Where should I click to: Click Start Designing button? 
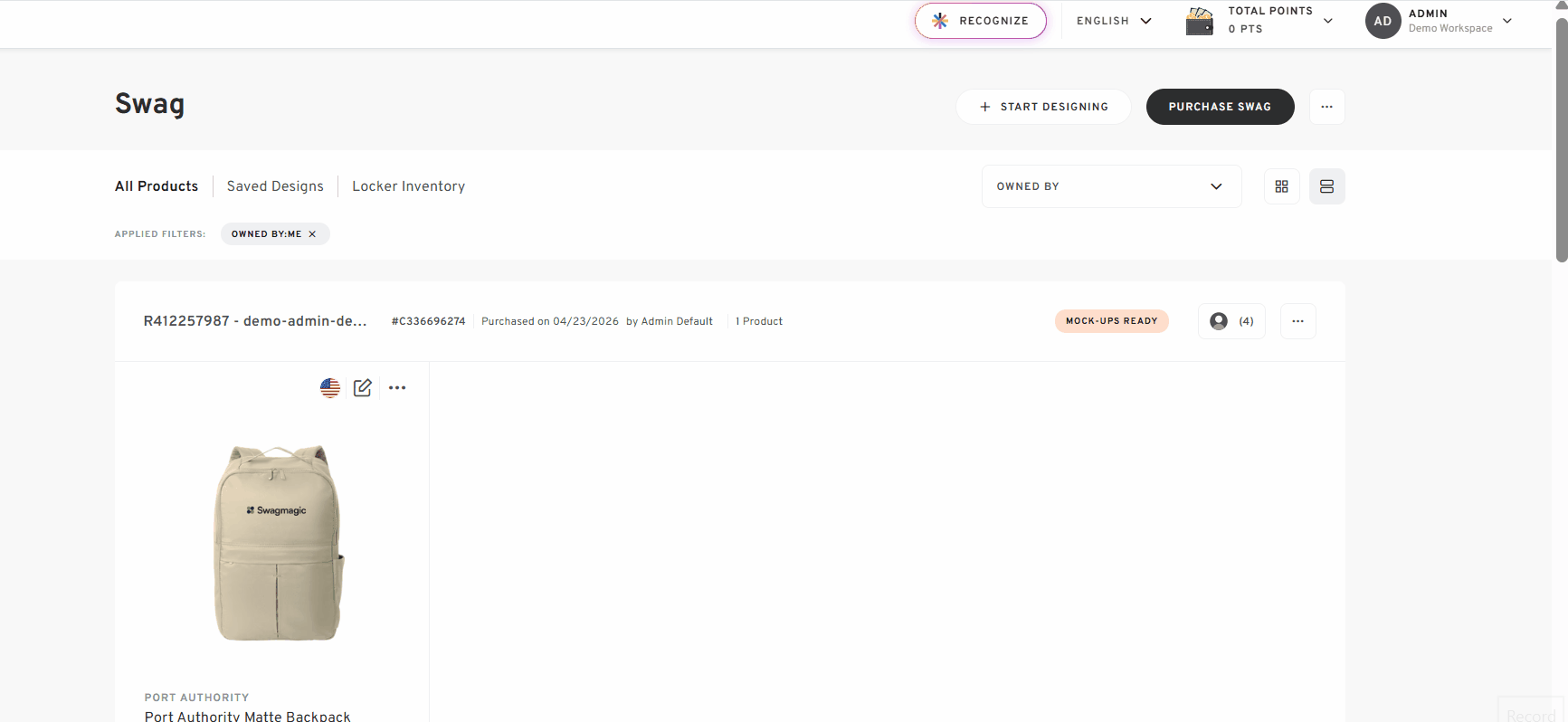point(1043,107)
